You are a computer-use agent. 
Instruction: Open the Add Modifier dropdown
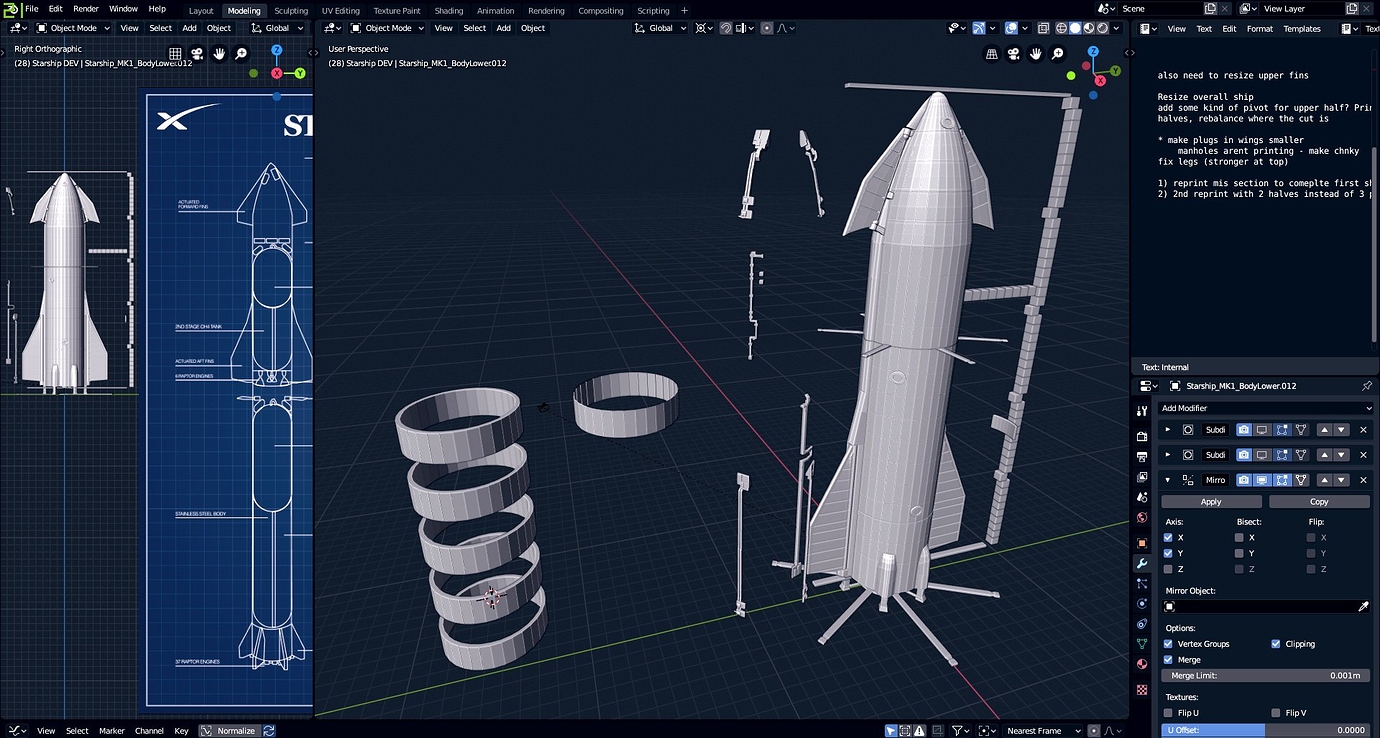1265,408
